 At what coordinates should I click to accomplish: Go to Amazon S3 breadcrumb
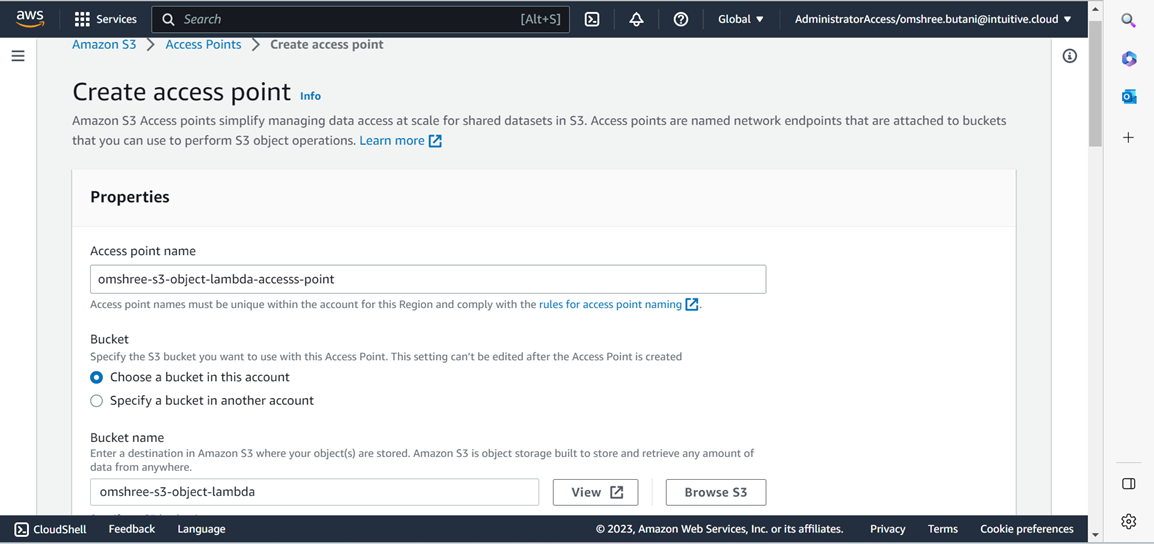(x=104, y=44)
